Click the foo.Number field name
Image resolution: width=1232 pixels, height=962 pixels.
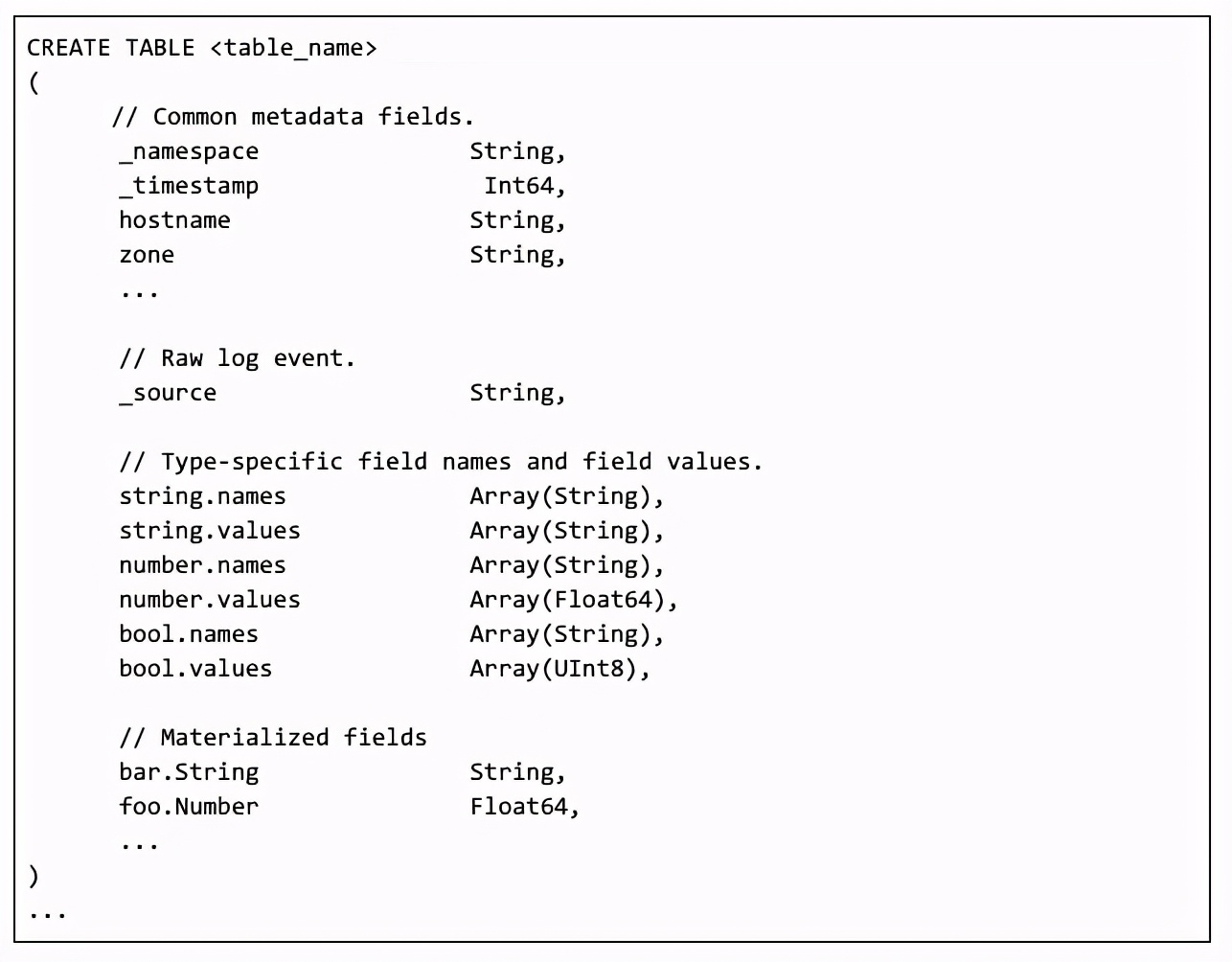point(189,807)
